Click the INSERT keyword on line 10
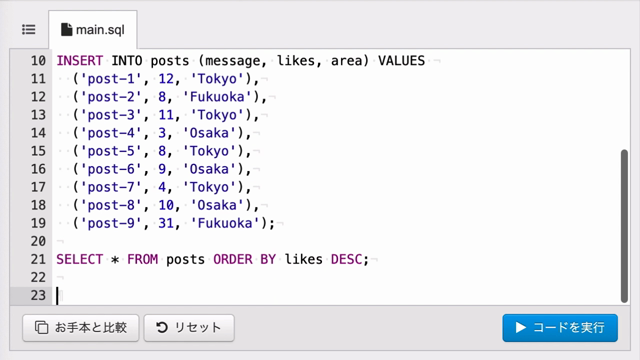This screenshot has width=640, height=360. pyautogui.click(x=80, y=61)
